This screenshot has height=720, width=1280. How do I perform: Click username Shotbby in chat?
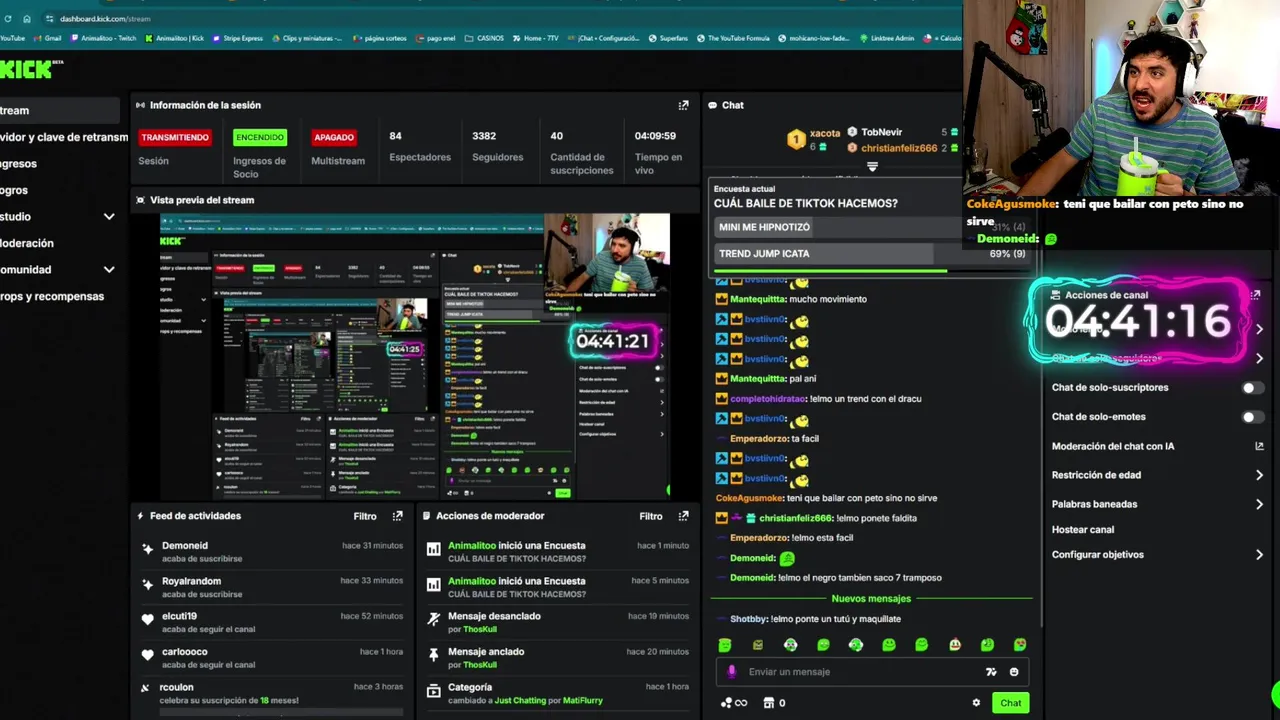(749, 619)
